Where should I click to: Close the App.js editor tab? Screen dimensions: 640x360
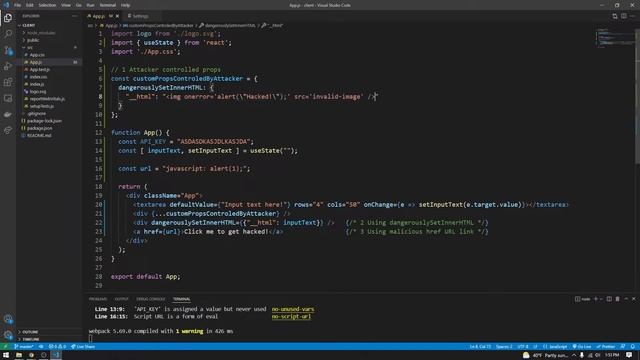click(117, 16)
